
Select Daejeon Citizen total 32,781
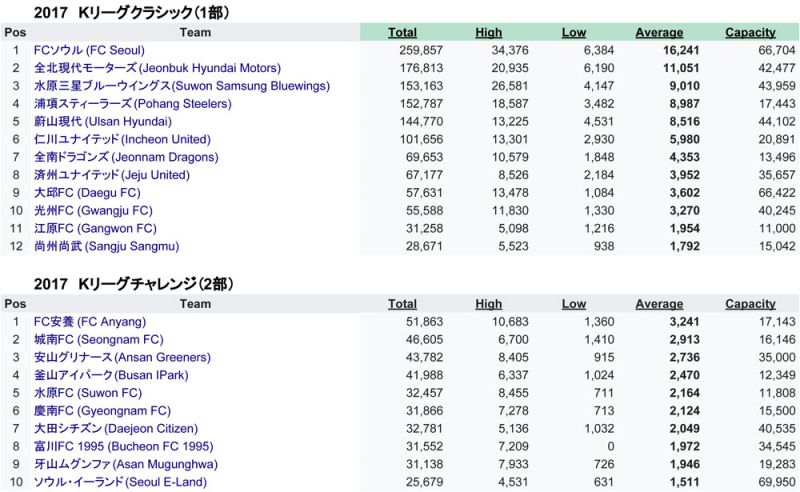click(424, 429)
